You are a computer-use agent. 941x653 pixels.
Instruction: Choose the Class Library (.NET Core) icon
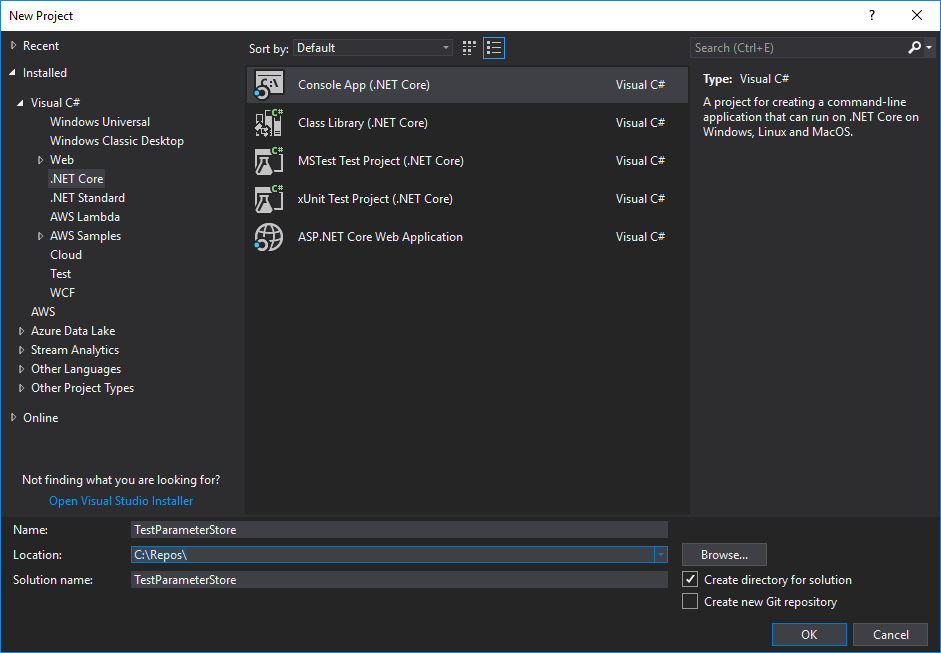269,122
